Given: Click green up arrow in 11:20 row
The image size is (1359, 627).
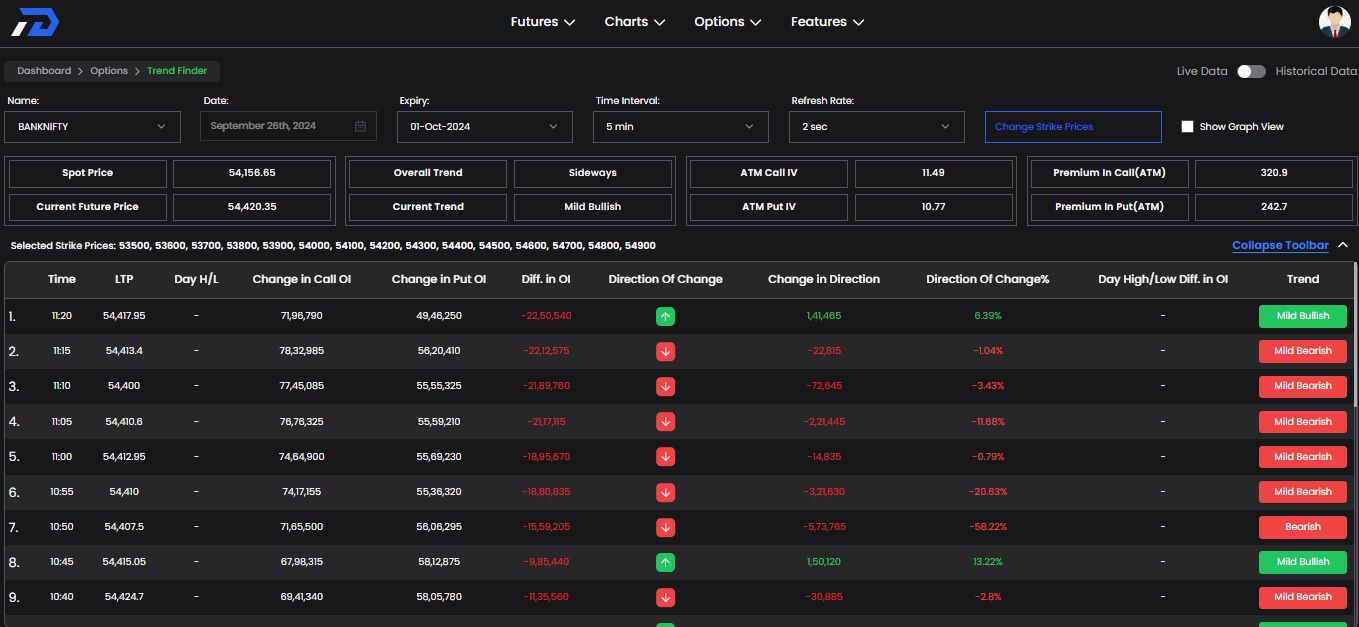Looking at the screenshot, I should point(666,316).
